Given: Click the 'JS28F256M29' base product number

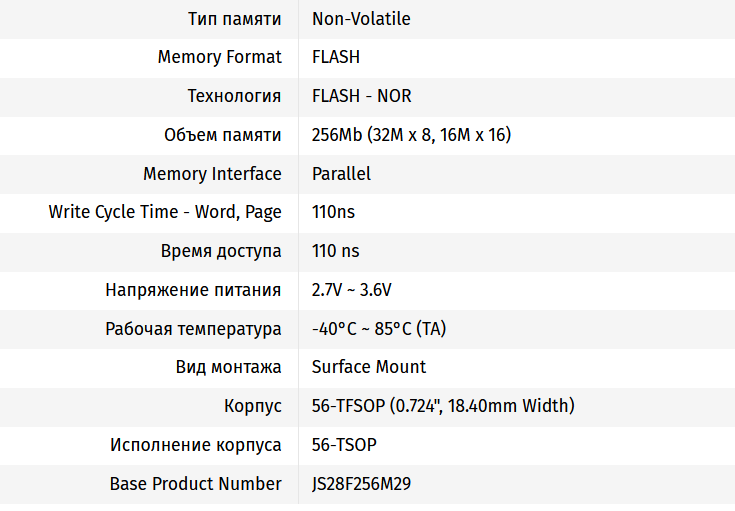Looking at the screenshot, I should tap(361, 484).
